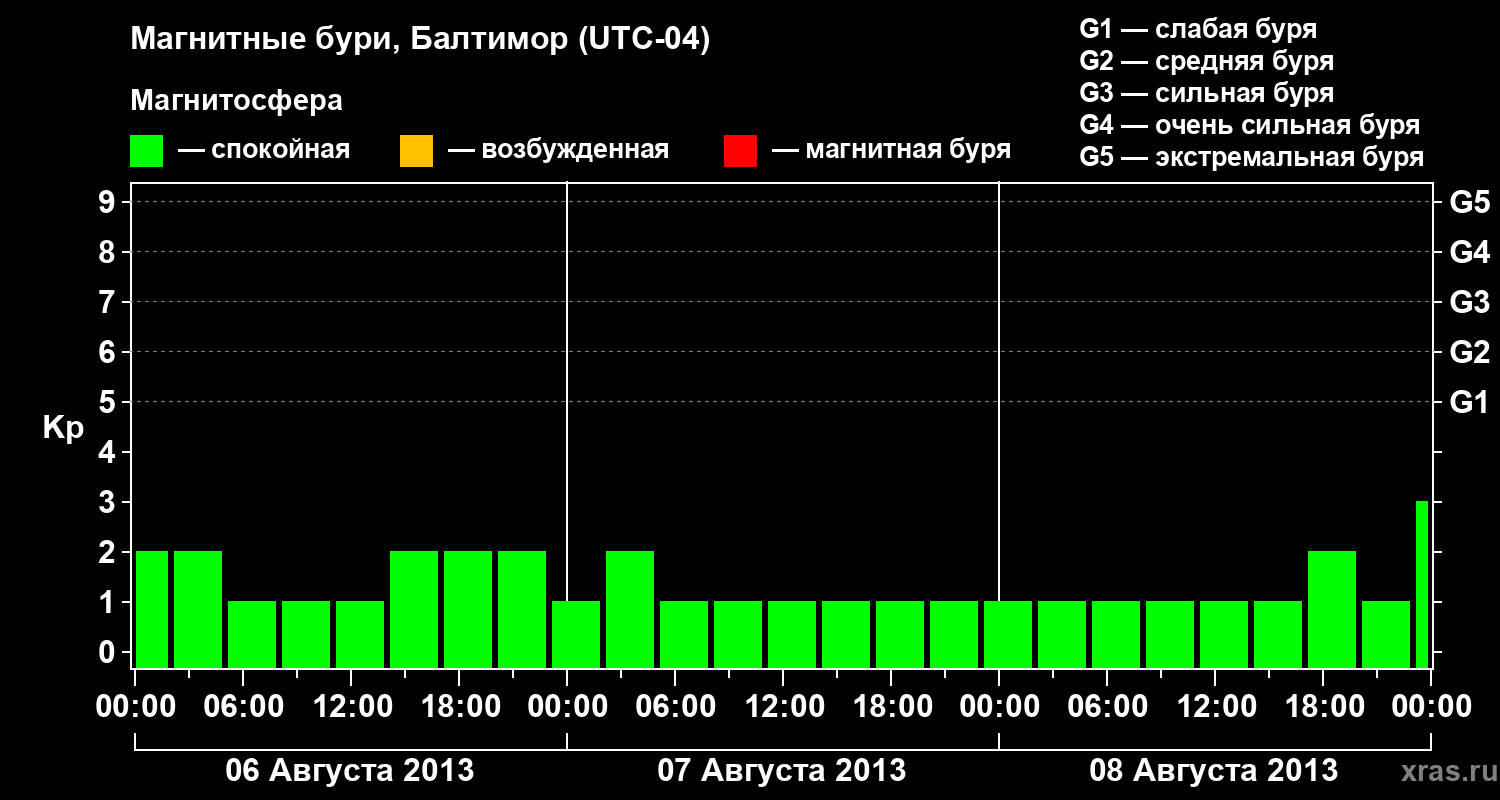Image resolution: width=1500 pixels, height=800 pixels.
Task: Click legend line 'G2 — средняя буря'
Action: pyautogui.click(x=1207, y=61)
